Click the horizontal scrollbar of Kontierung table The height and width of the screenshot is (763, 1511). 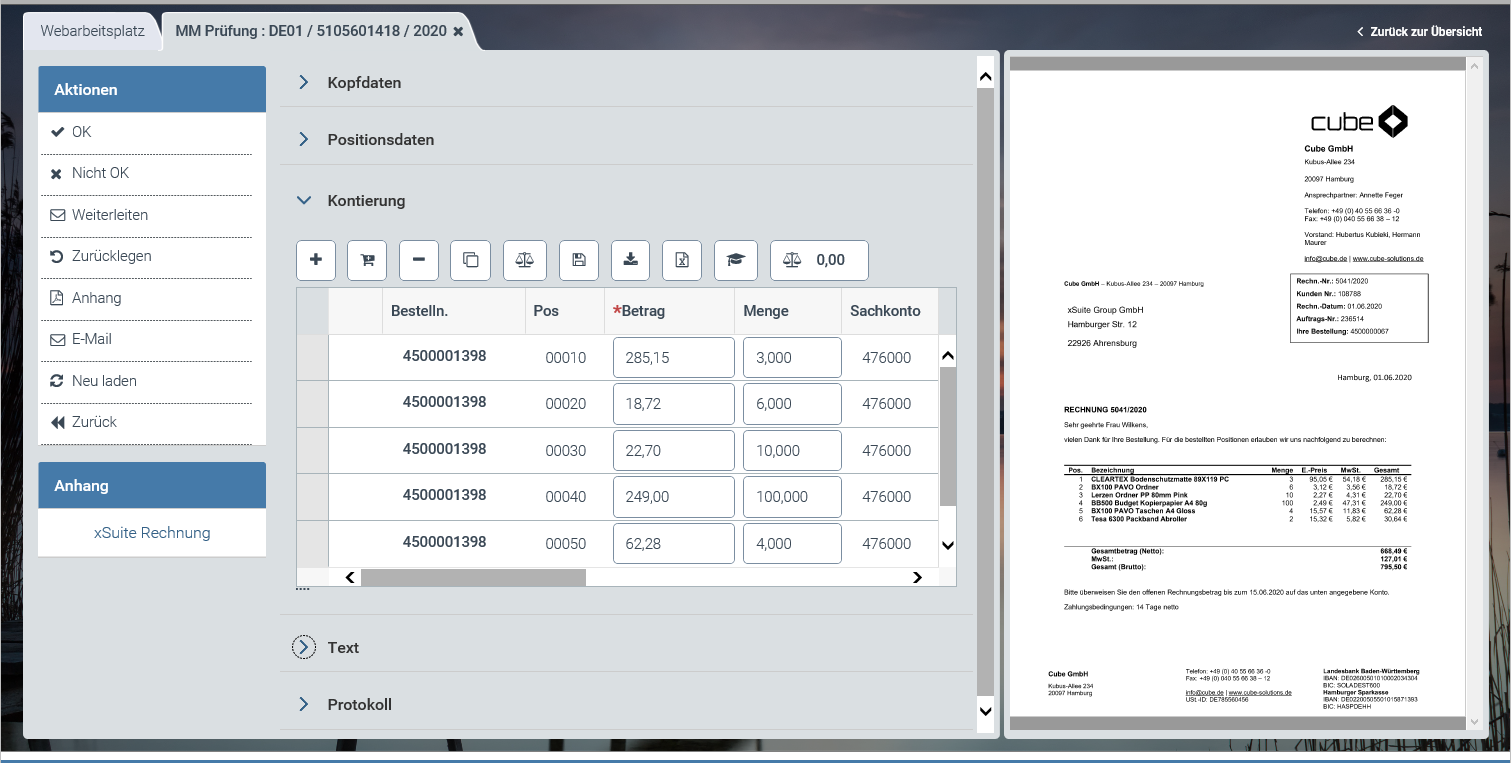point(473,577)
